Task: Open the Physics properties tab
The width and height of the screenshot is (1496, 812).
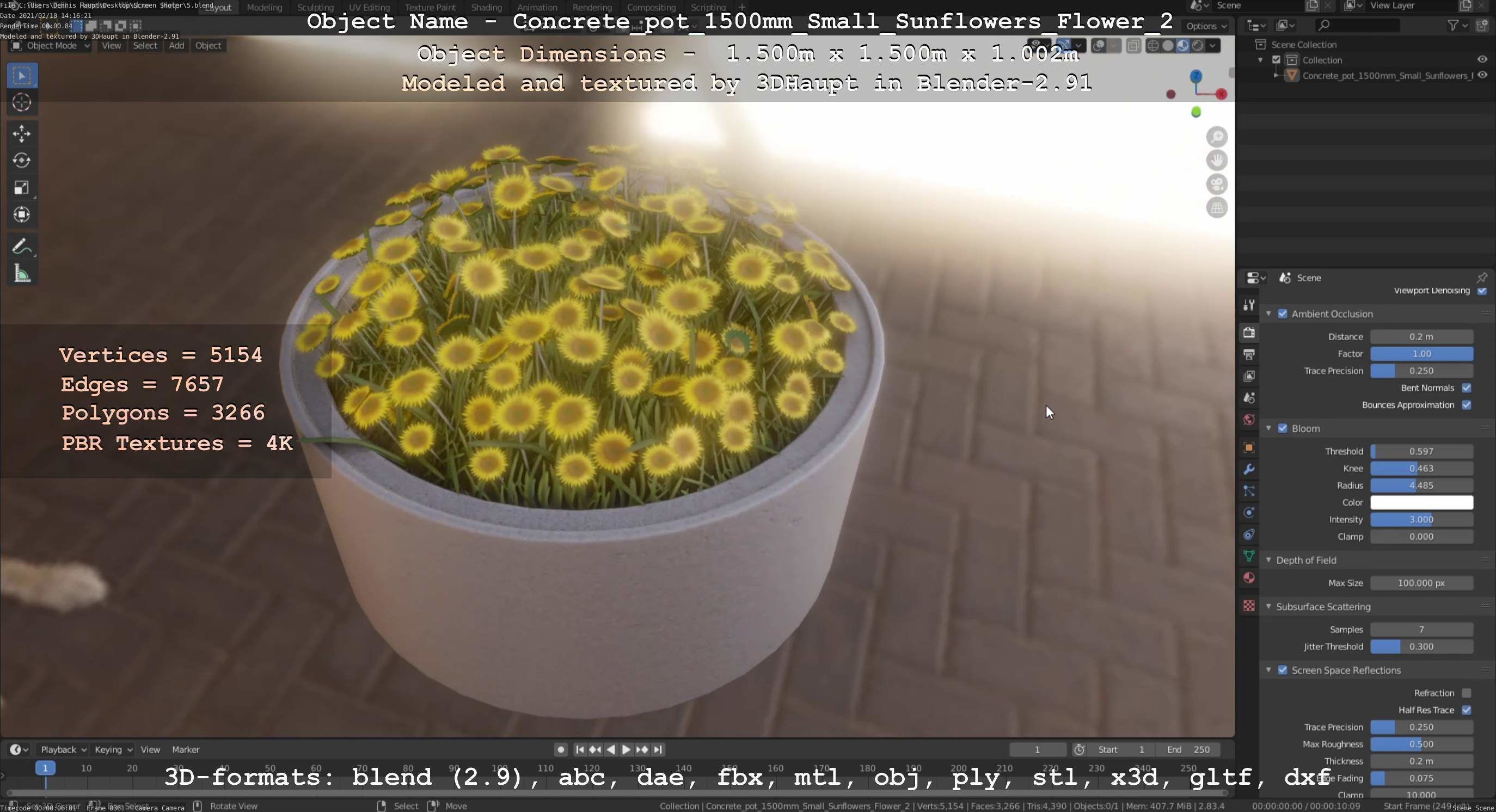Action: pos(1249,513)
